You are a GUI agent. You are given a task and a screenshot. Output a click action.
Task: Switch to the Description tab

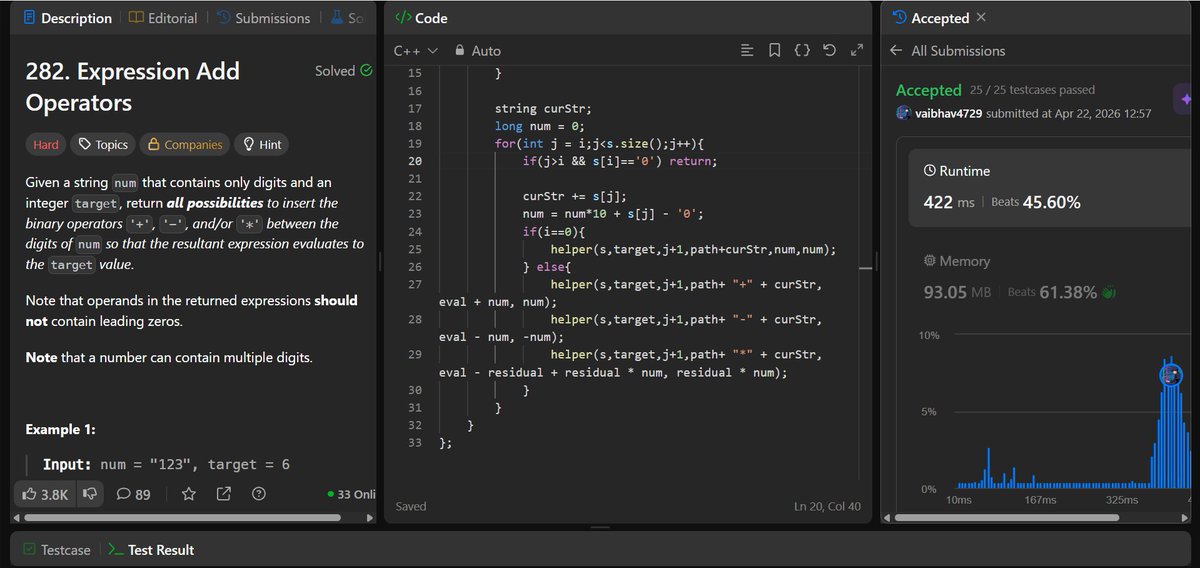[x=68, y=18]
